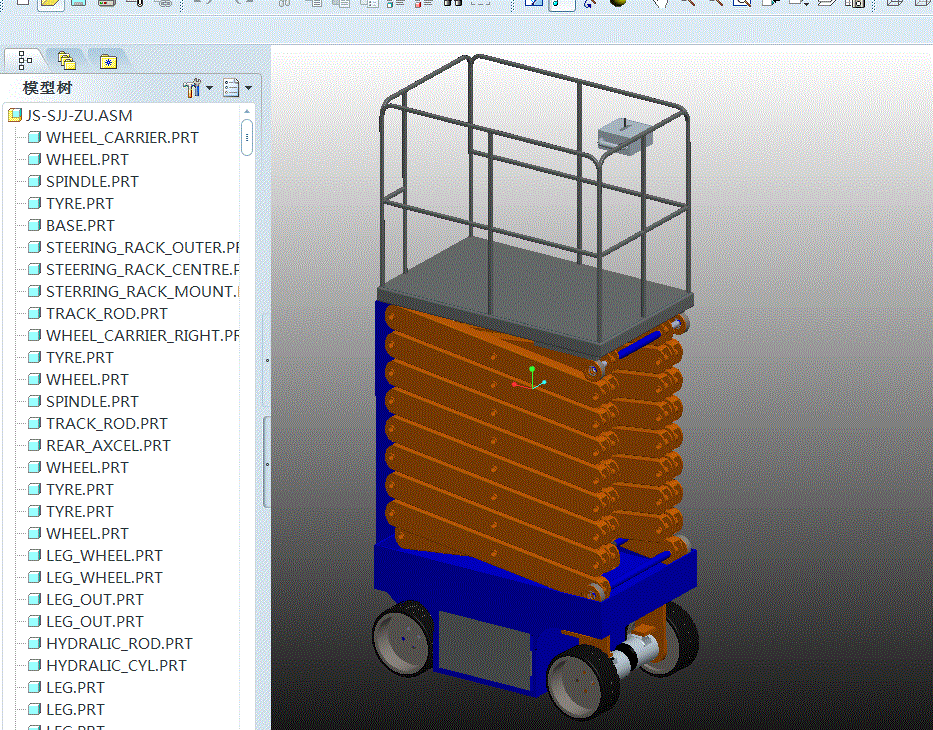This screenshot has width=933, height=730.
Task: Select LEG_OUT.PRT directly above HYDRALIC_ROD.PRT
Action: tap(86, 622)
